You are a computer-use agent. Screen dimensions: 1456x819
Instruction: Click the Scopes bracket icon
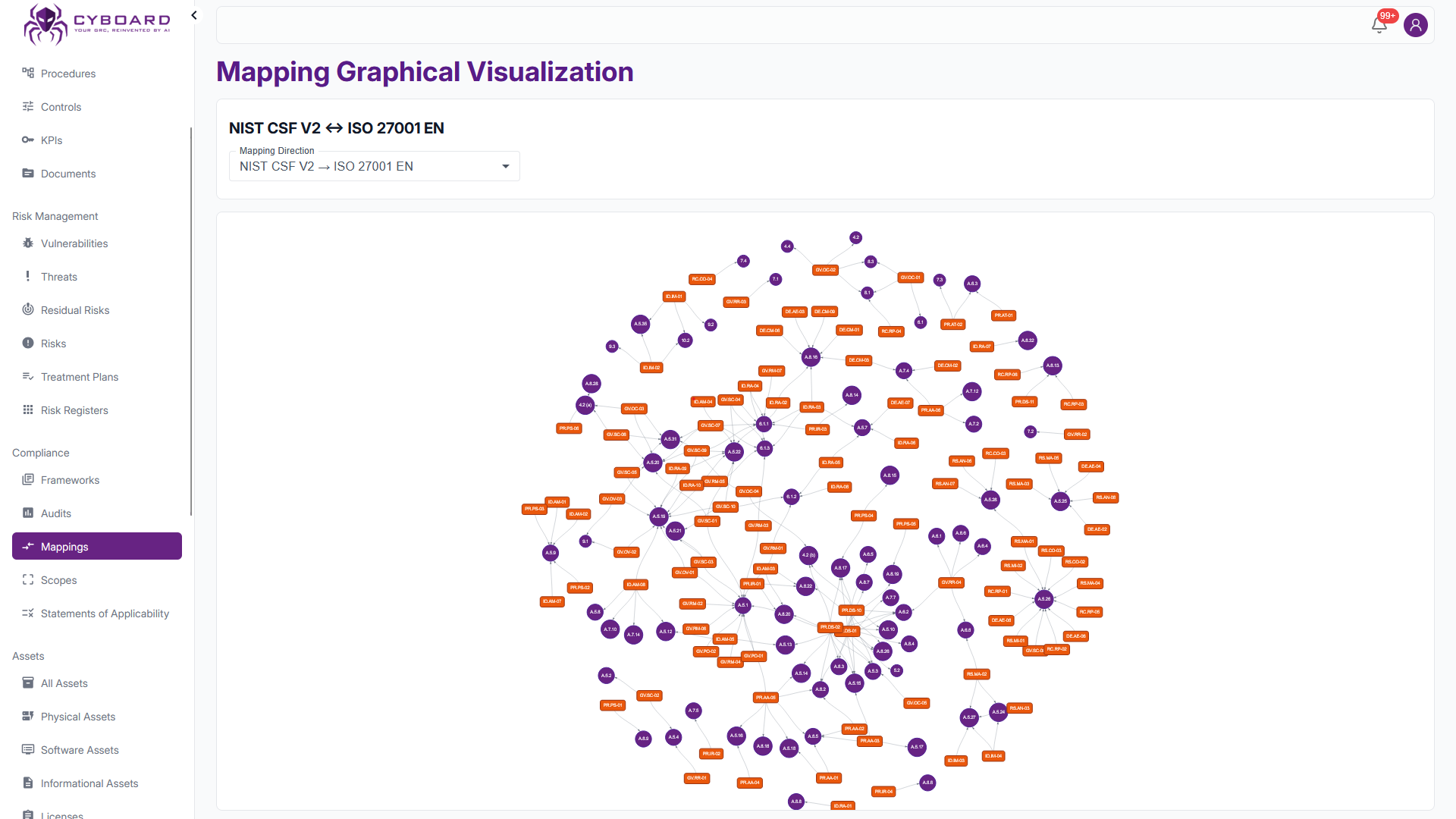click(28, 580)
